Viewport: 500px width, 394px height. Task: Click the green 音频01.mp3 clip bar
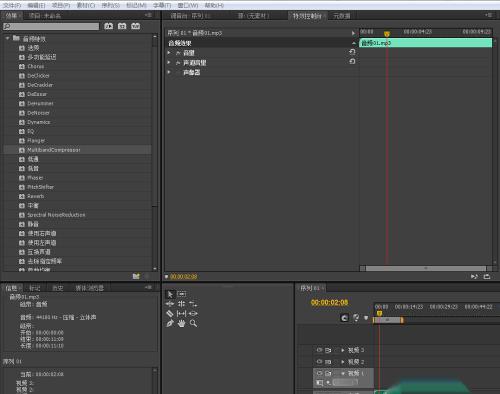pos(426,43)
